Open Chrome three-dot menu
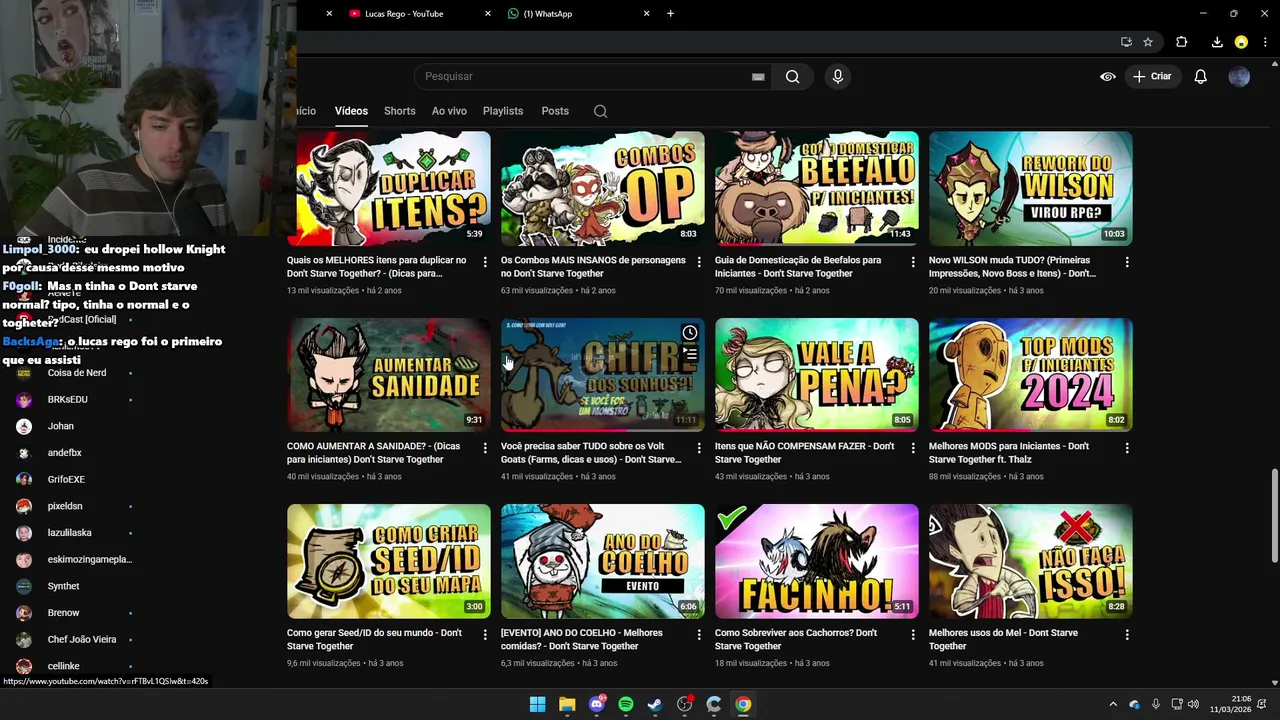This screenshot has width=1280, height=720. coord(1265,42)
